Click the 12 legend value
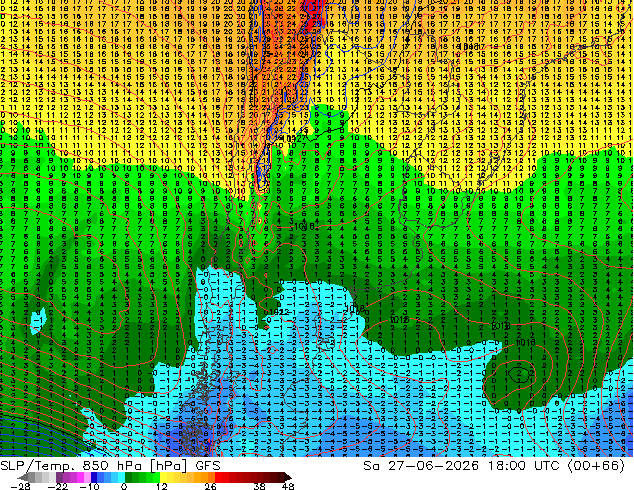The image size is (634, 490). [x=162, y=486]
